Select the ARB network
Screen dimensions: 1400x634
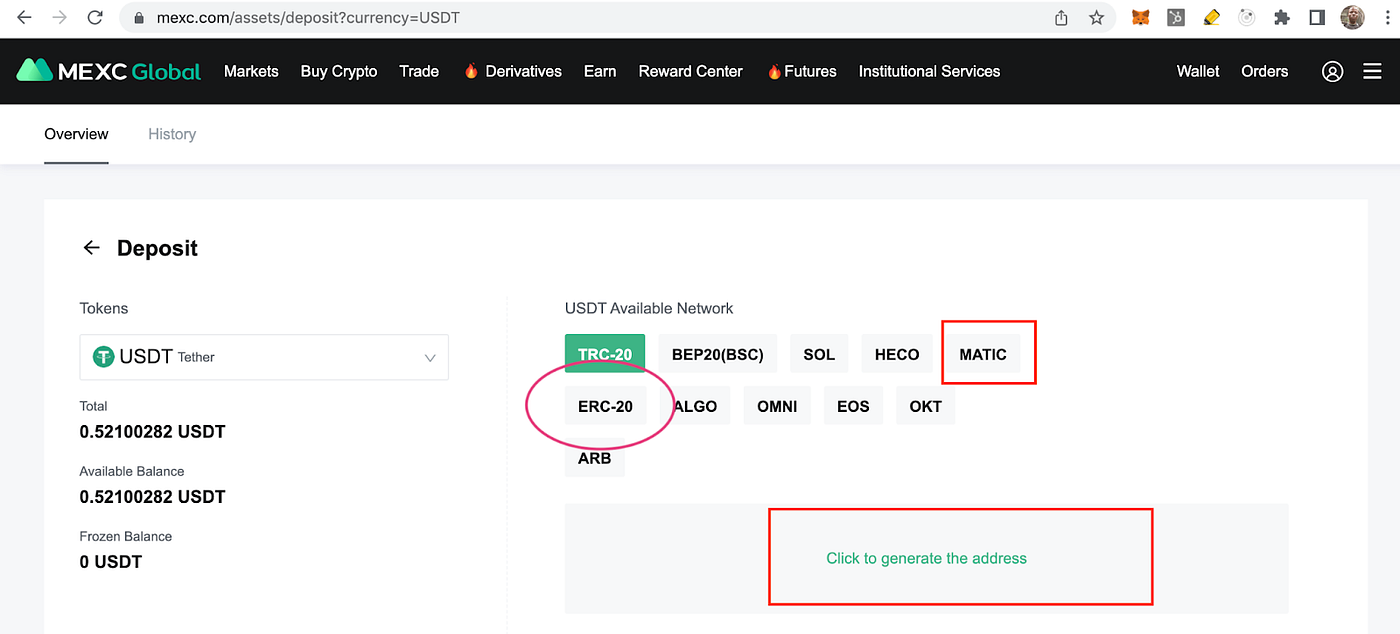pos(595,458)
